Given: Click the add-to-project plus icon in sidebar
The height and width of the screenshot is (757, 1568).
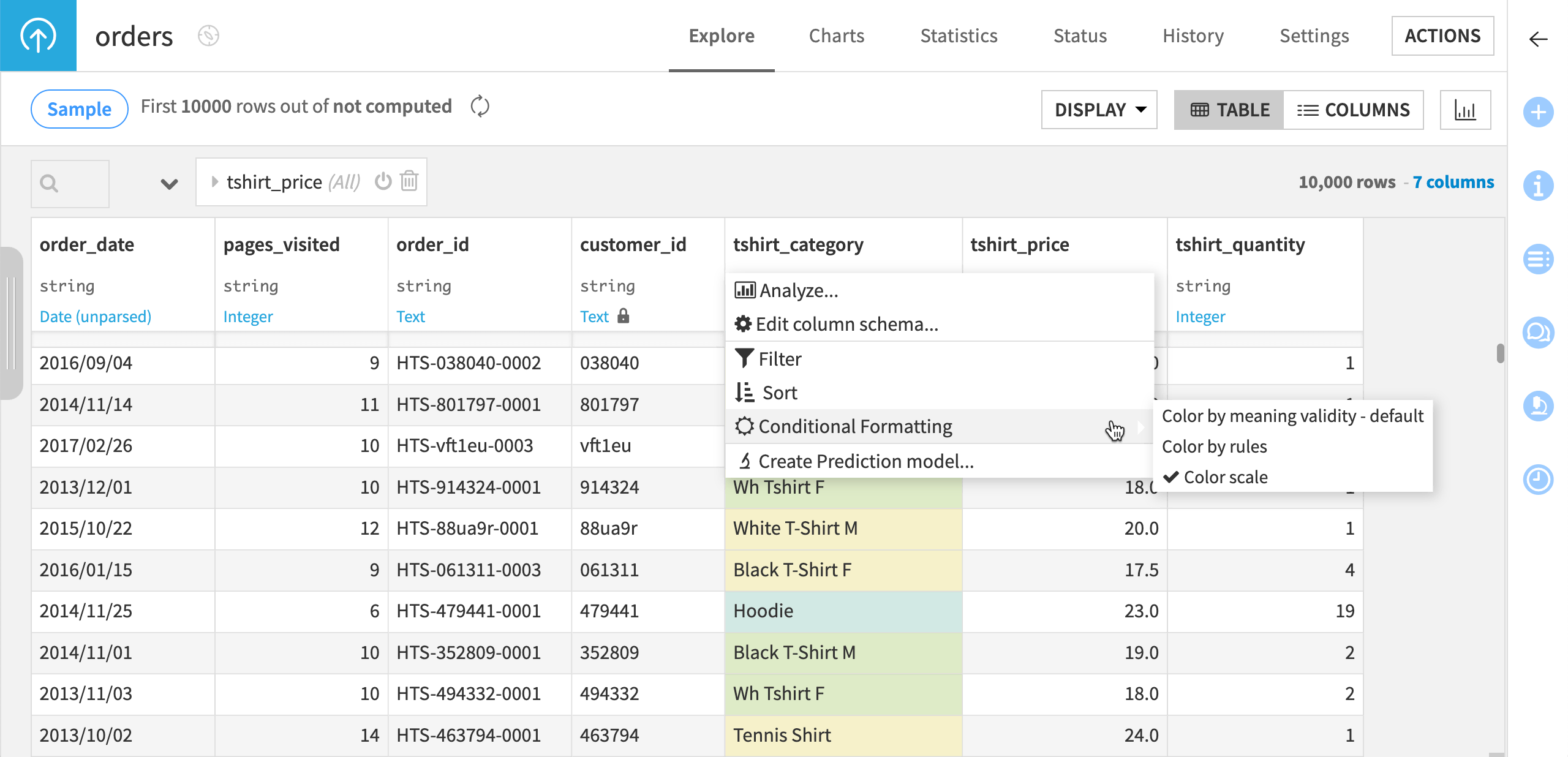Looking at the screenshot, I should (1539, 112).
